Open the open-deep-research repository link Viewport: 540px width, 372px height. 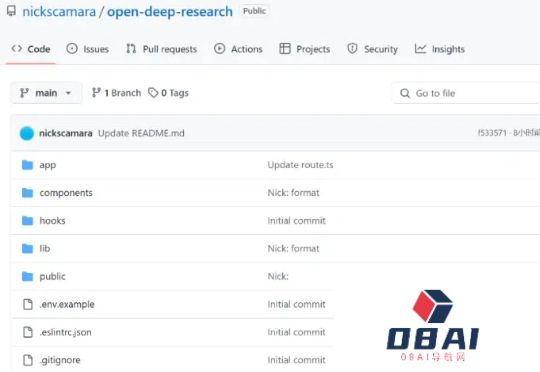[x=170, y=12]
